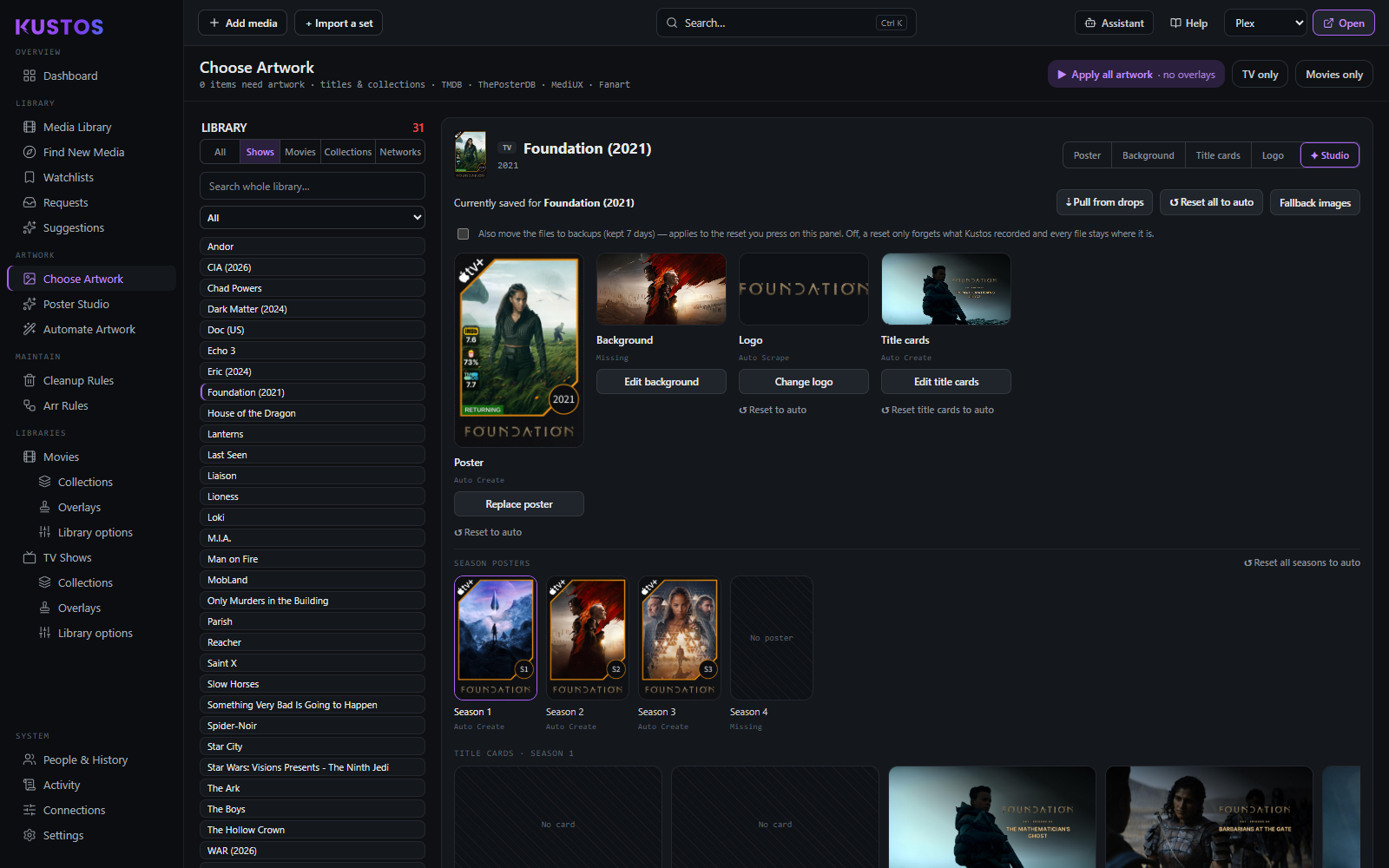Click the TV only filter button
This screenshot has height=868, width=1389.
tap(1260, 75)
